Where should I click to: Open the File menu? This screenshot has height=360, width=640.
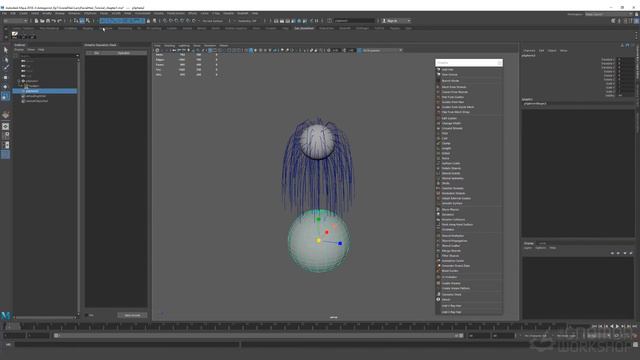pyautogui.click(x=4, y=13)
